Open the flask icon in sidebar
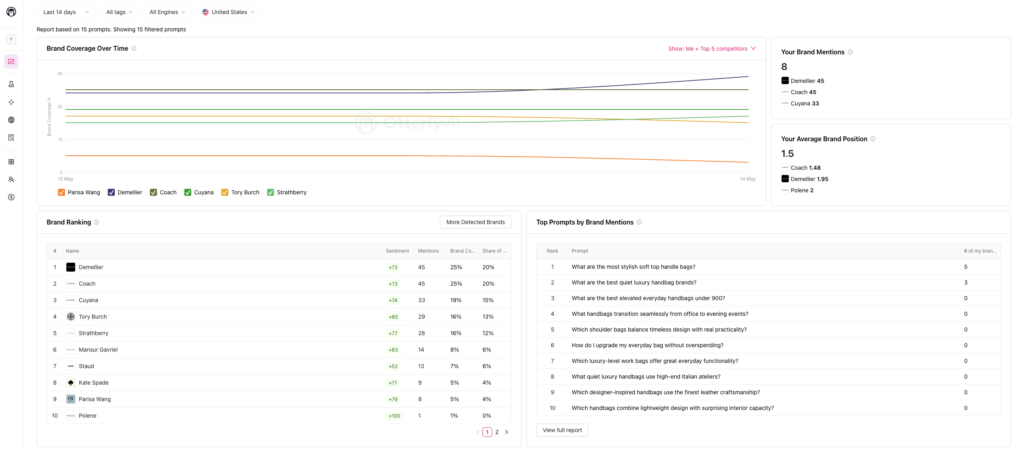 click(x=11, y=84)
